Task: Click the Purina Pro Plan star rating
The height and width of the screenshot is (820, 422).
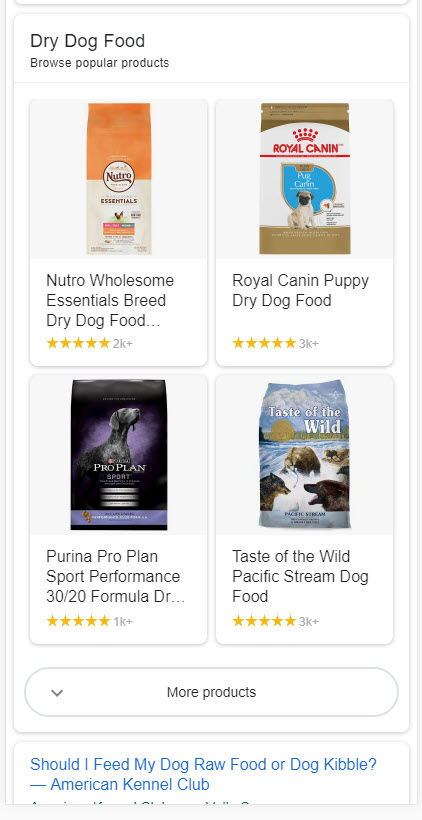Action: pyautogui.click(x=78, y=621)
